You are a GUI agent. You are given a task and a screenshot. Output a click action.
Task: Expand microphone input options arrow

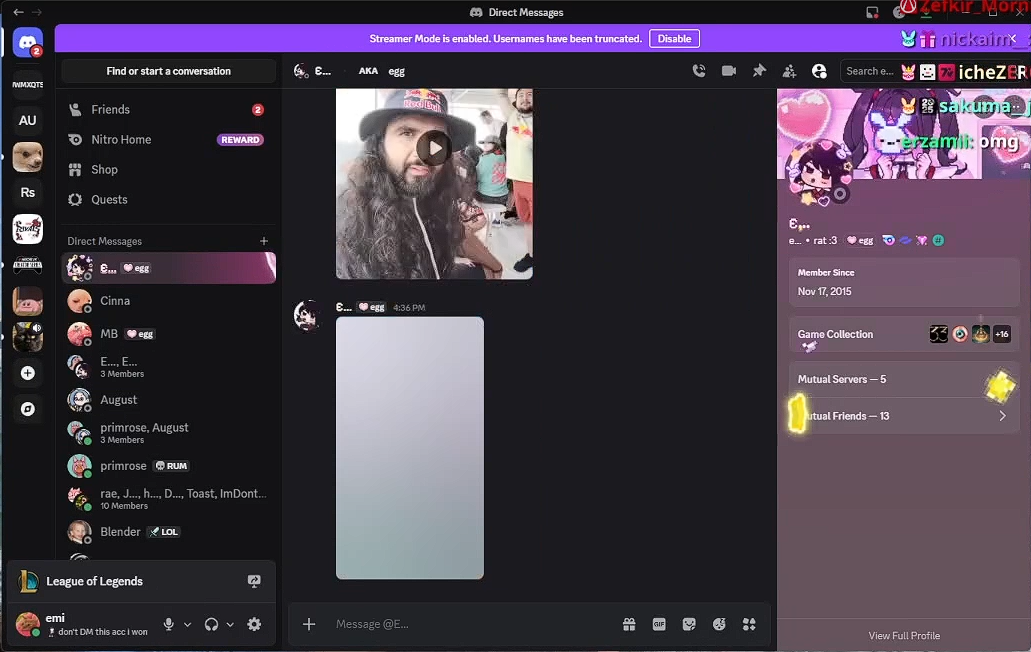[187, 624]
